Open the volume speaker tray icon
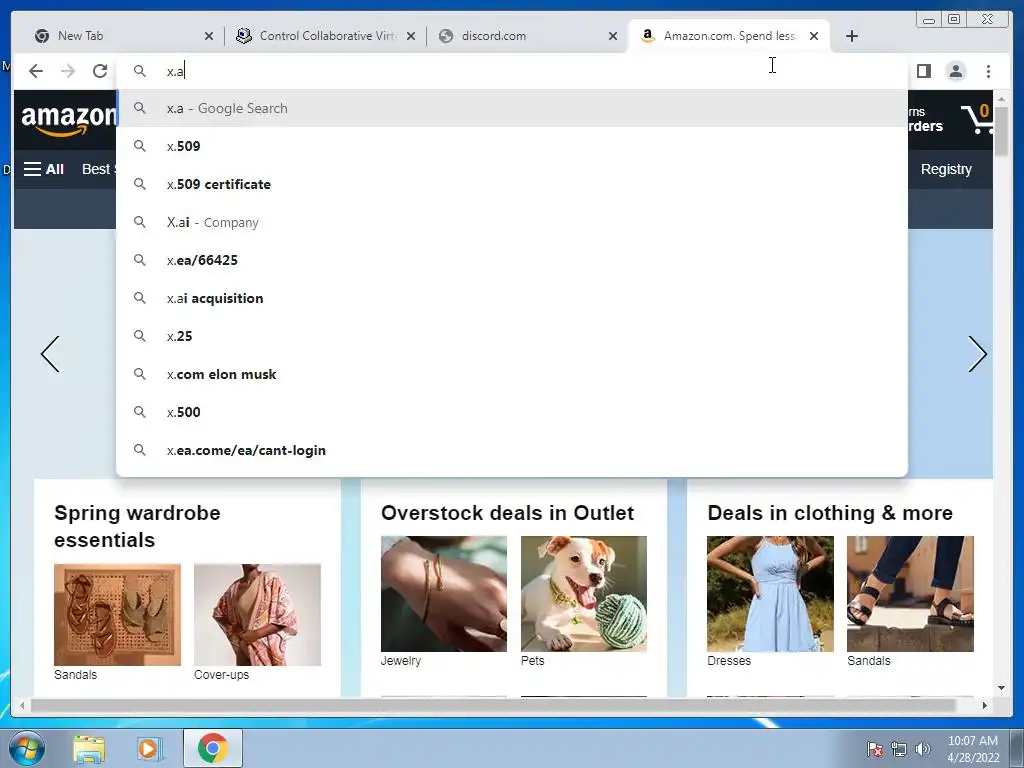Viewport: 1024px width, 768px height. point(923,749)
